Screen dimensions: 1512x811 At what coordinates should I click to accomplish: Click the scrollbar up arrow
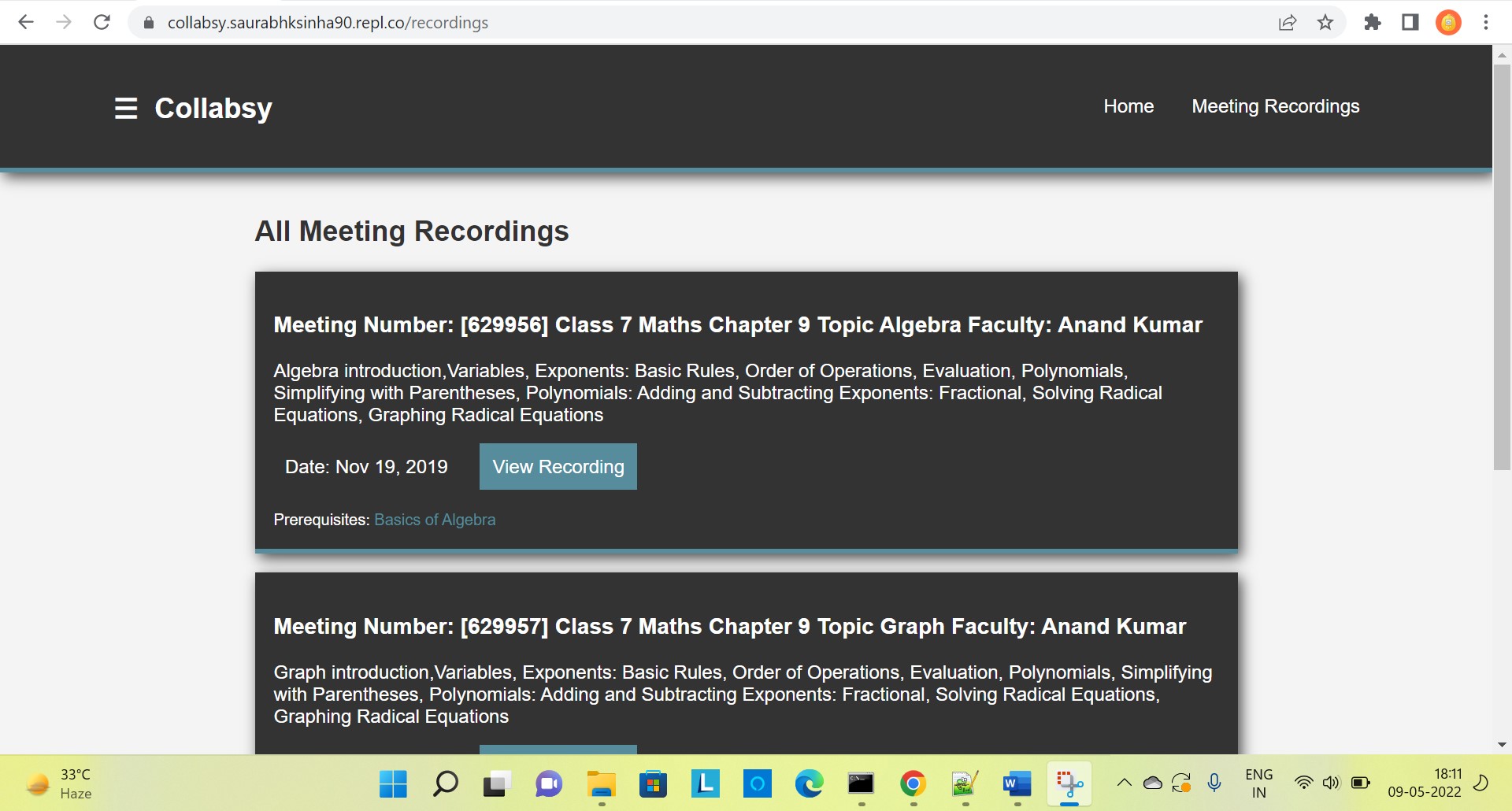pos(1502,55)
